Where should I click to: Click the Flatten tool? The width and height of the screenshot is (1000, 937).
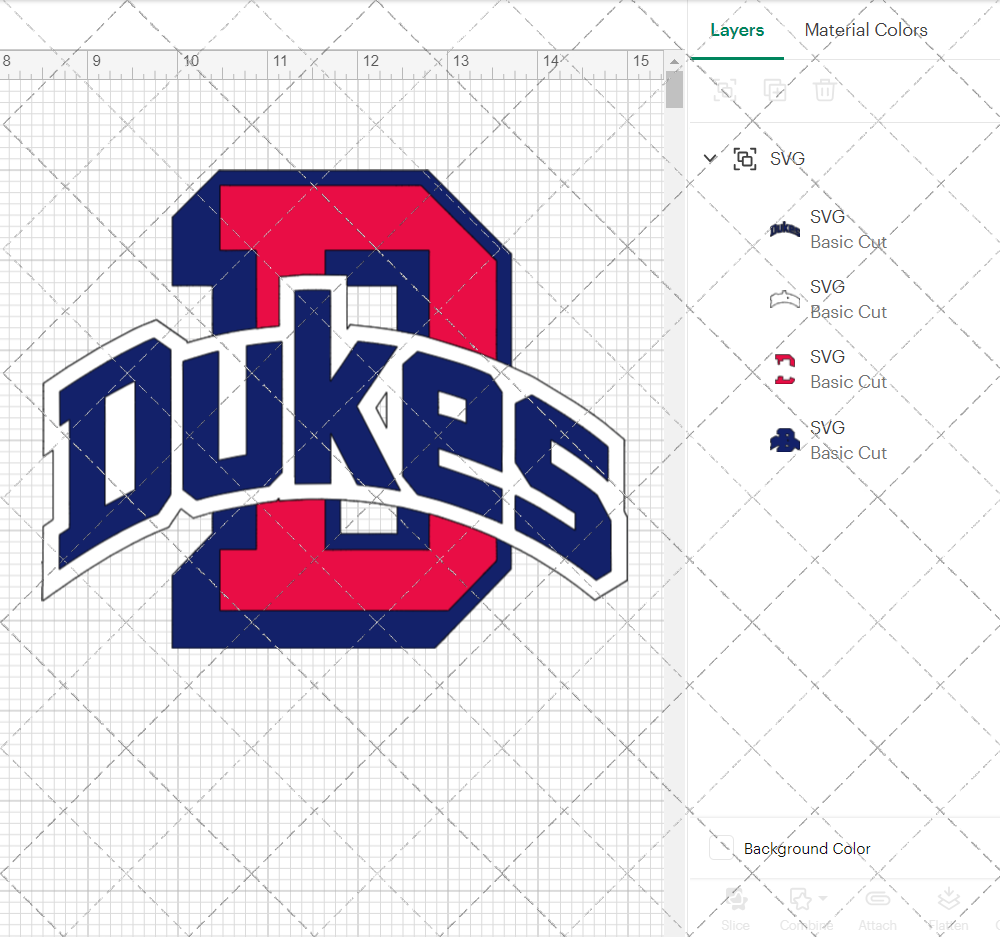pos(948,909)
